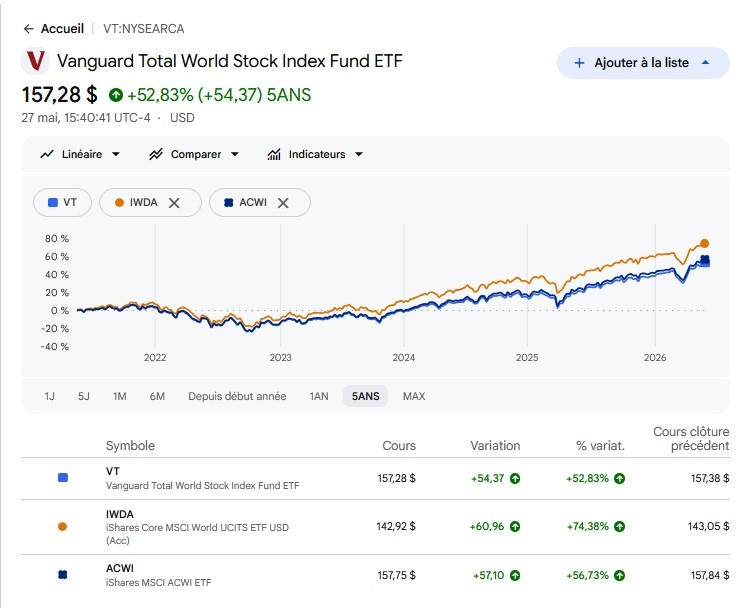Click the previous close 143,05 $
The height and width of the screenshot is (608, 750).
(708, 527)
